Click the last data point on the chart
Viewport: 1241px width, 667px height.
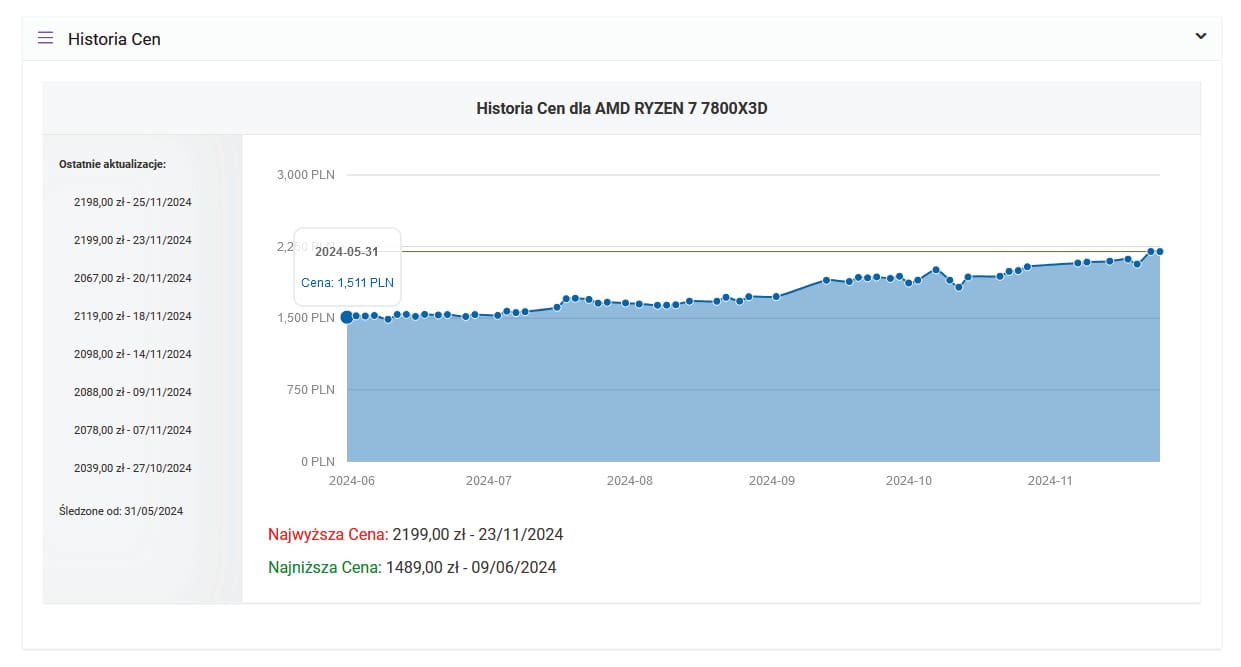(x=1160, y=251)
